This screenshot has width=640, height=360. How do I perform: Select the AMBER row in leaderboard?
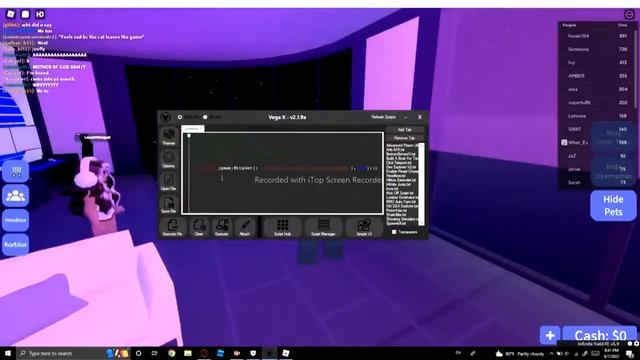coord(597,76)
